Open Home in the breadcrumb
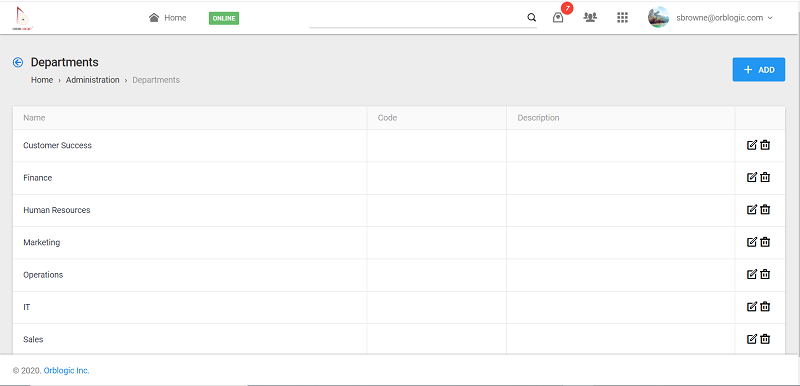Screen dimensions: 800x386 click(42, 80)
